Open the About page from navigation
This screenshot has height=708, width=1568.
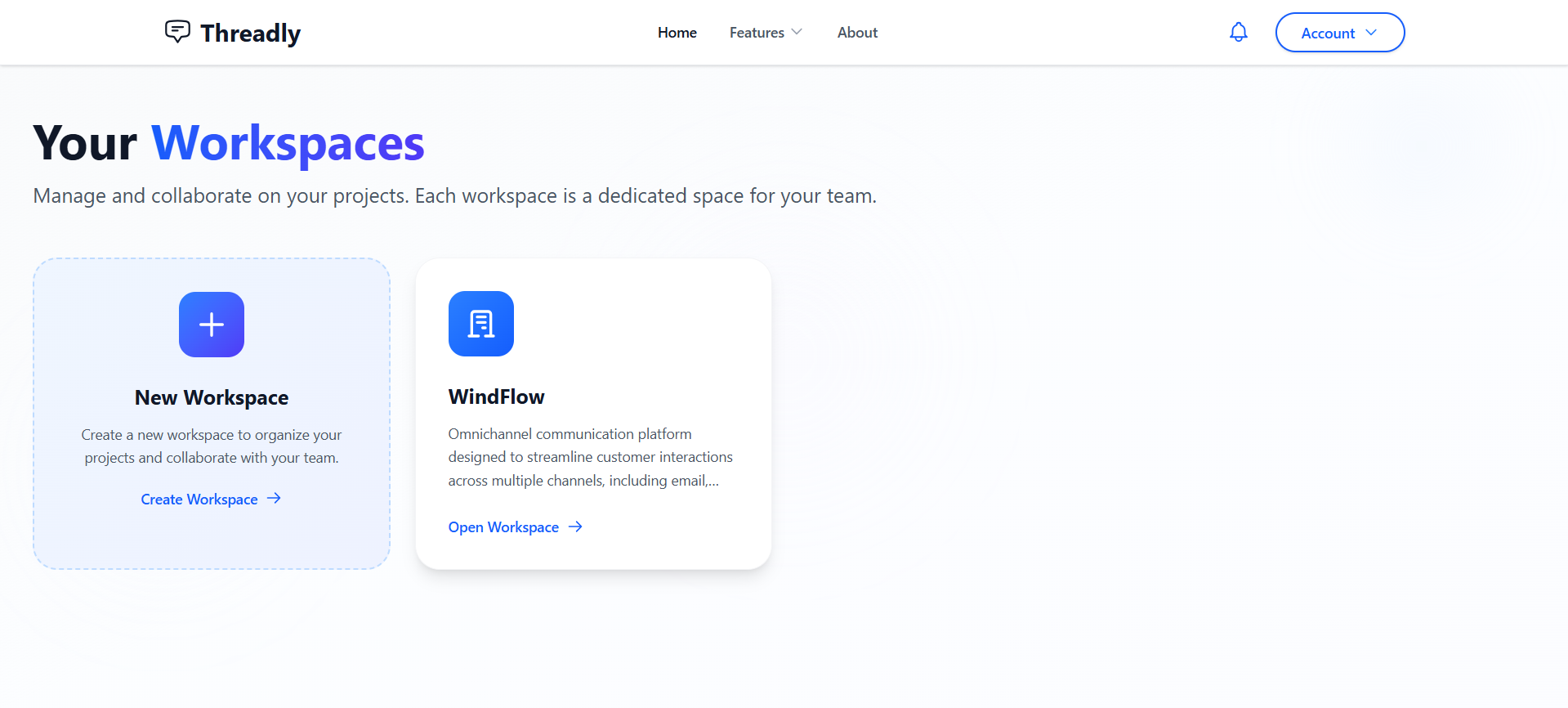click(857, 33)
